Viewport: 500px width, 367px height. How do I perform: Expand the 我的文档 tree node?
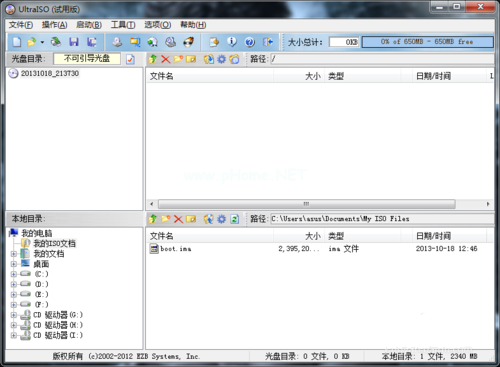pyautogui.click(x=14, y=254)
